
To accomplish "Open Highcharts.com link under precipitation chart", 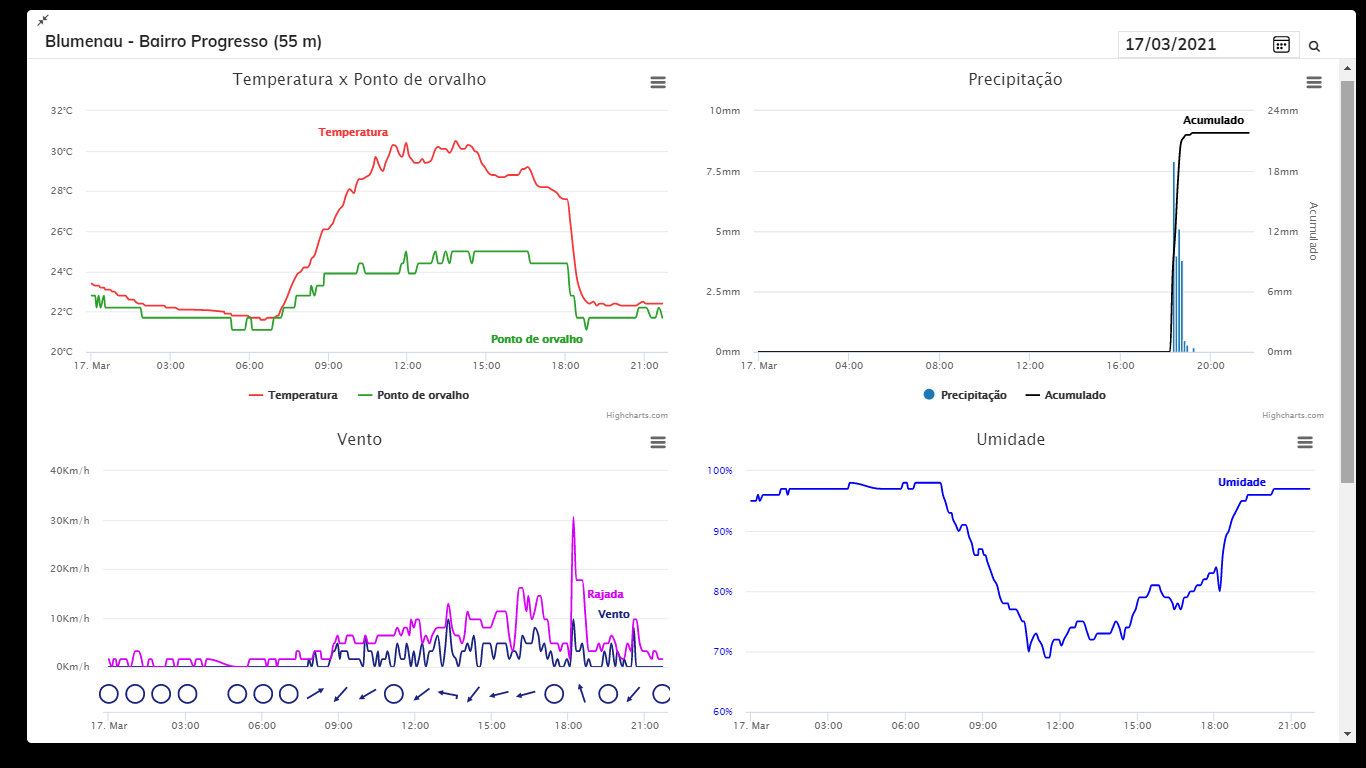I will tap(1293, 415).
